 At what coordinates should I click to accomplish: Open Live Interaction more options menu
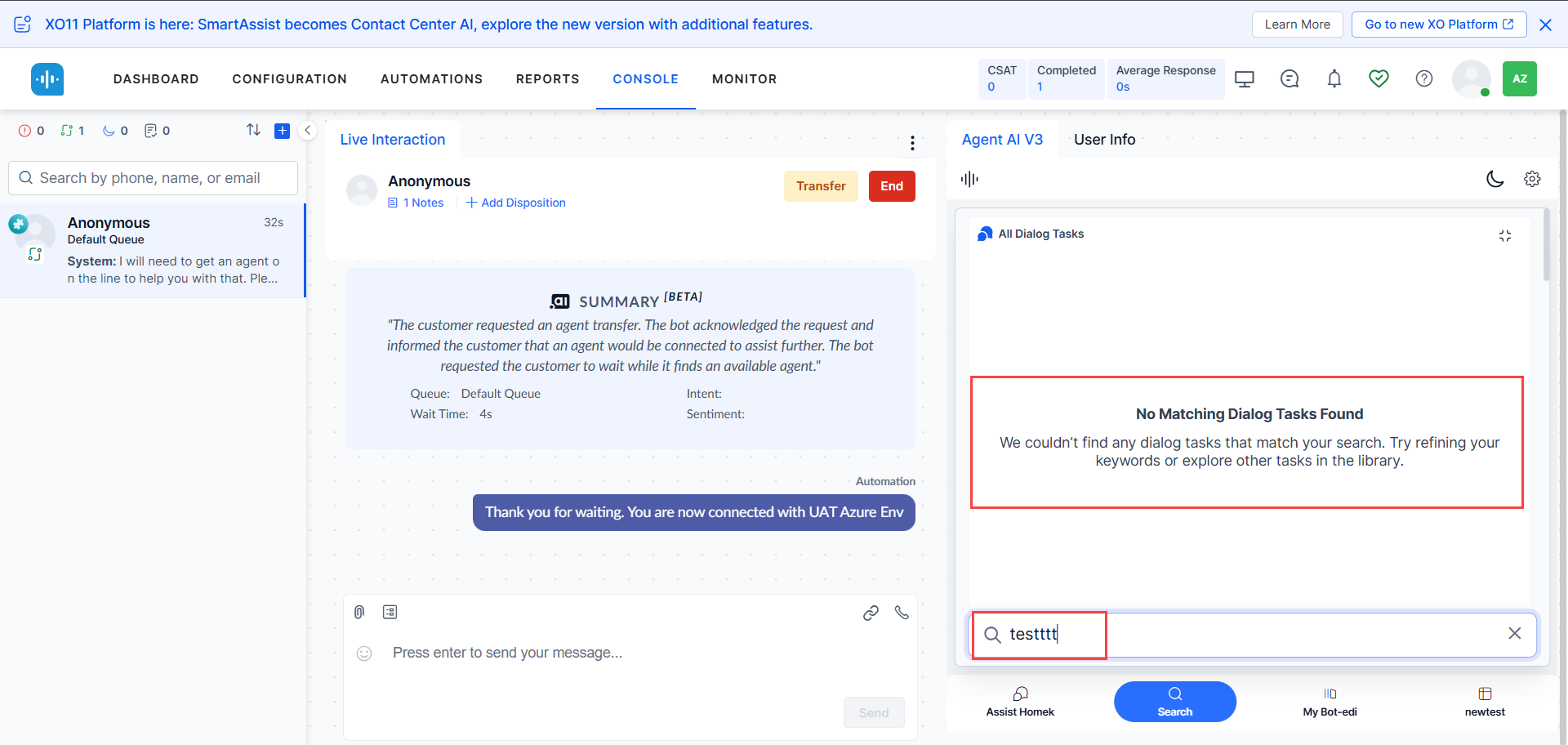[912, 144]
